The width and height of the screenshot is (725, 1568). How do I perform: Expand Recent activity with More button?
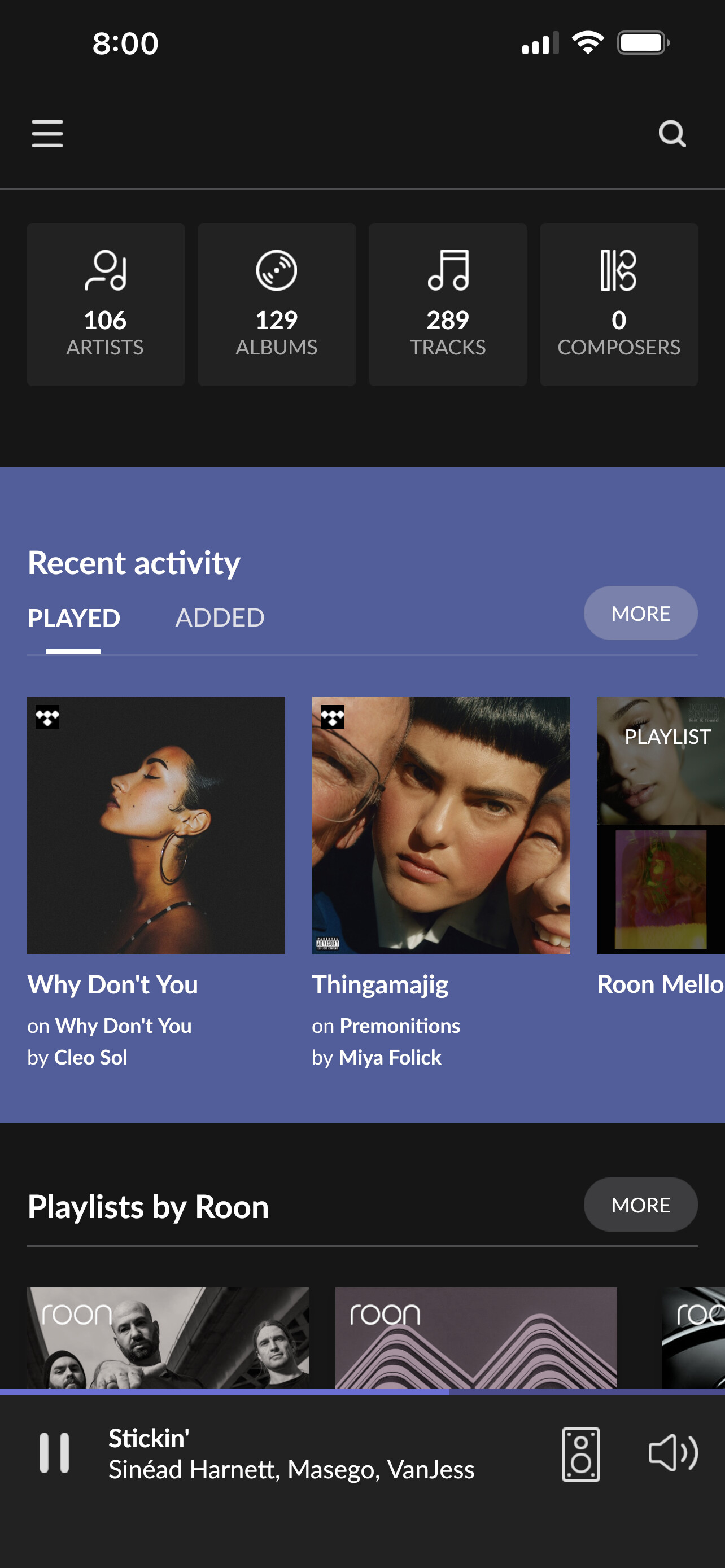pos(640,613)
